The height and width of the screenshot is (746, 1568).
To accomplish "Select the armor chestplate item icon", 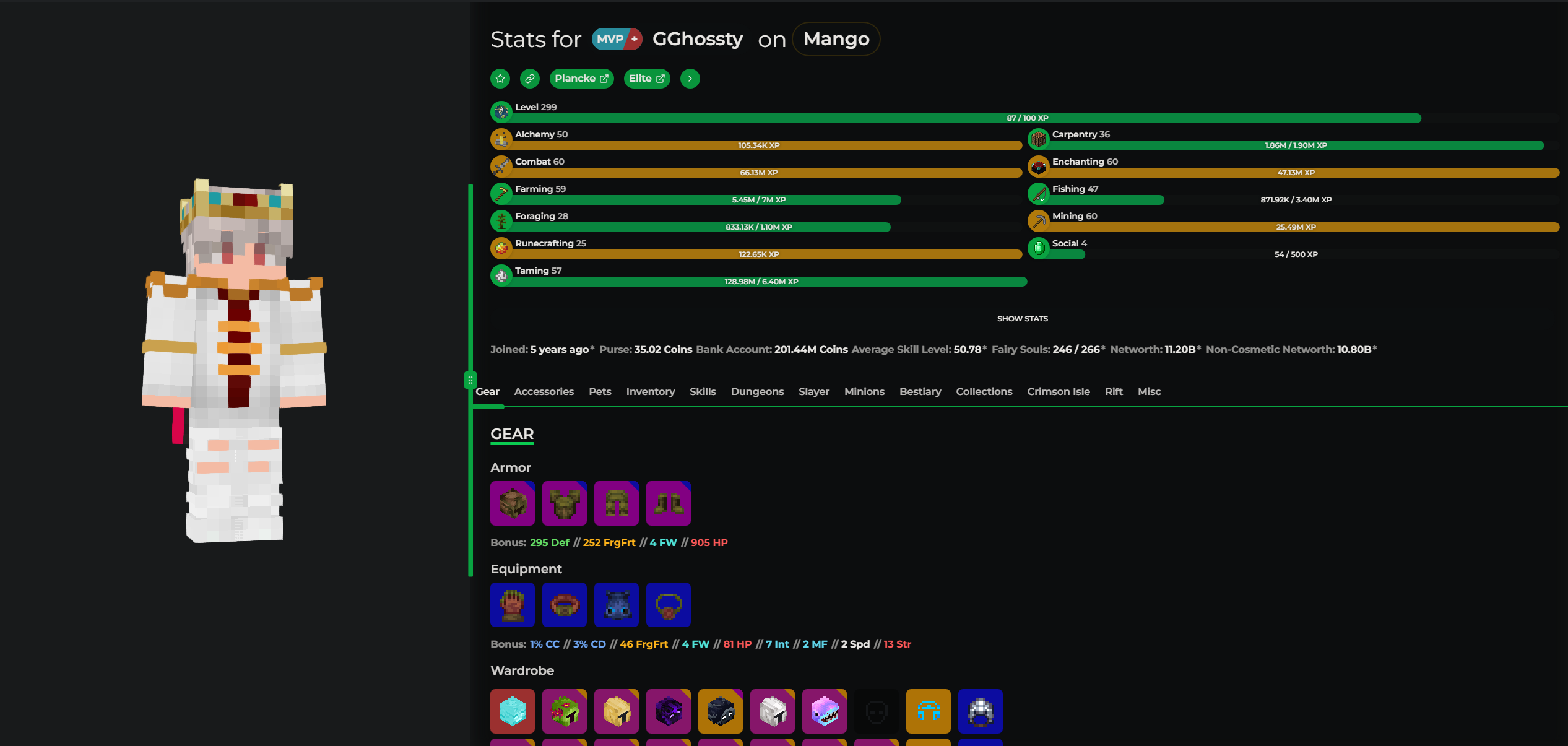I will pyautogui.click(x=564, y=503).
